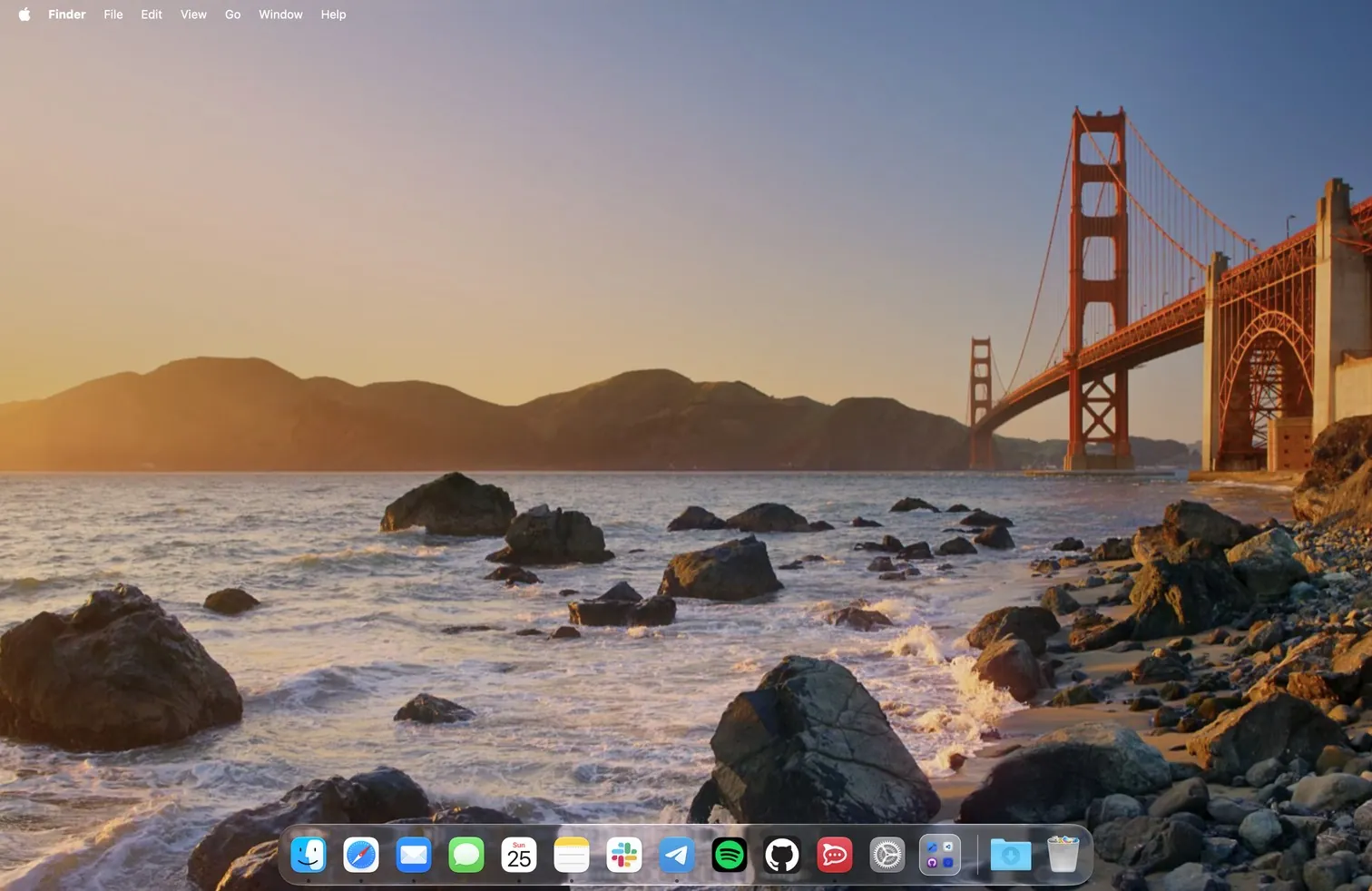1372x891 pixels.
Task: Open GitHub Desktop in the Dock
Action: coord(782,855)
